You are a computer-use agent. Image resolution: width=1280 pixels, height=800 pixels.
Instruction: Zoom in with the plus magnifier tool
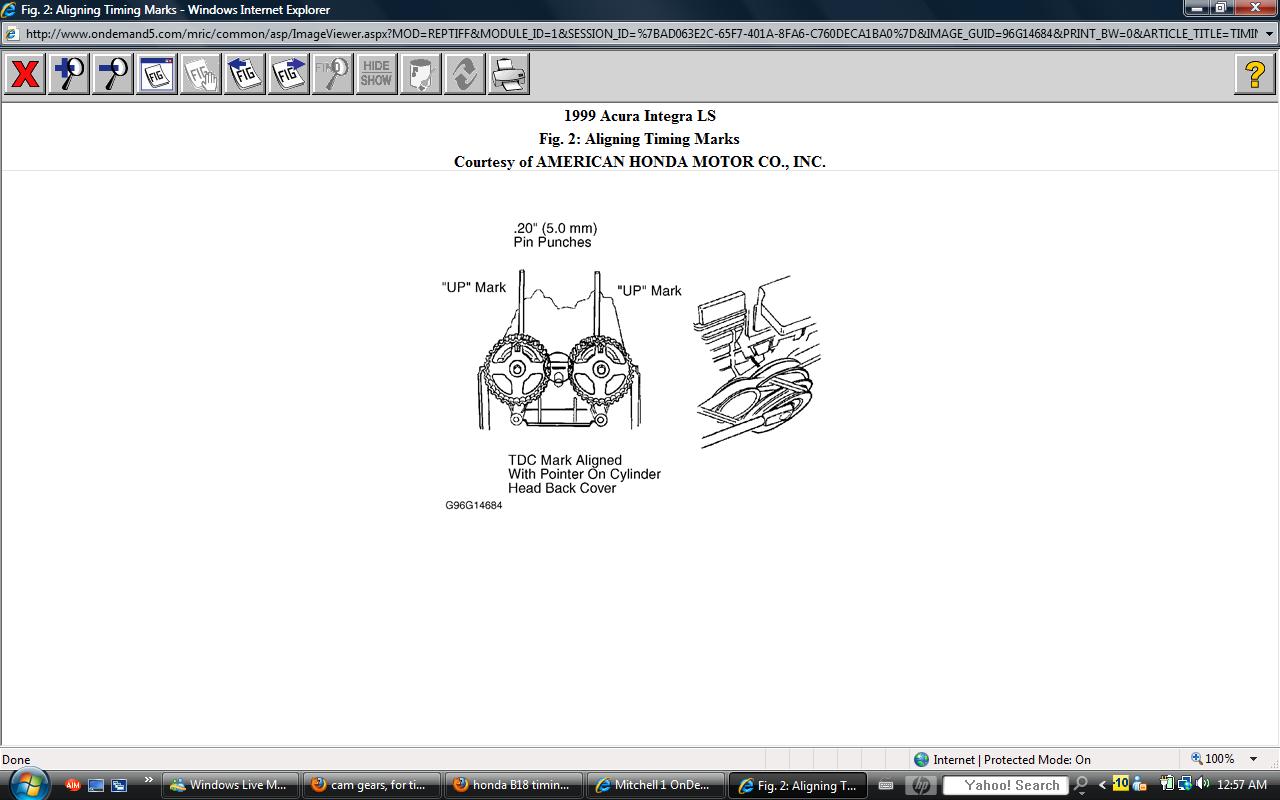69,74
